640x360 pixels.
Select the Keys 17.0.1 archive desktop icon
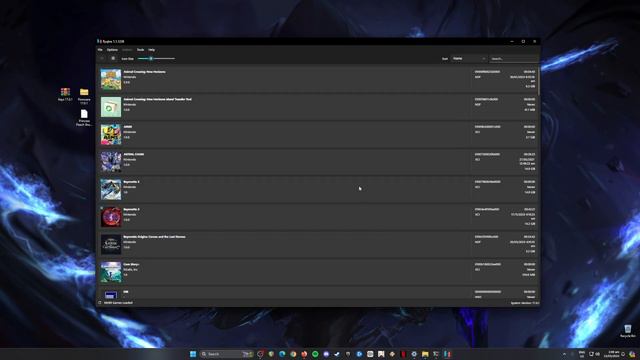point(65,95)
